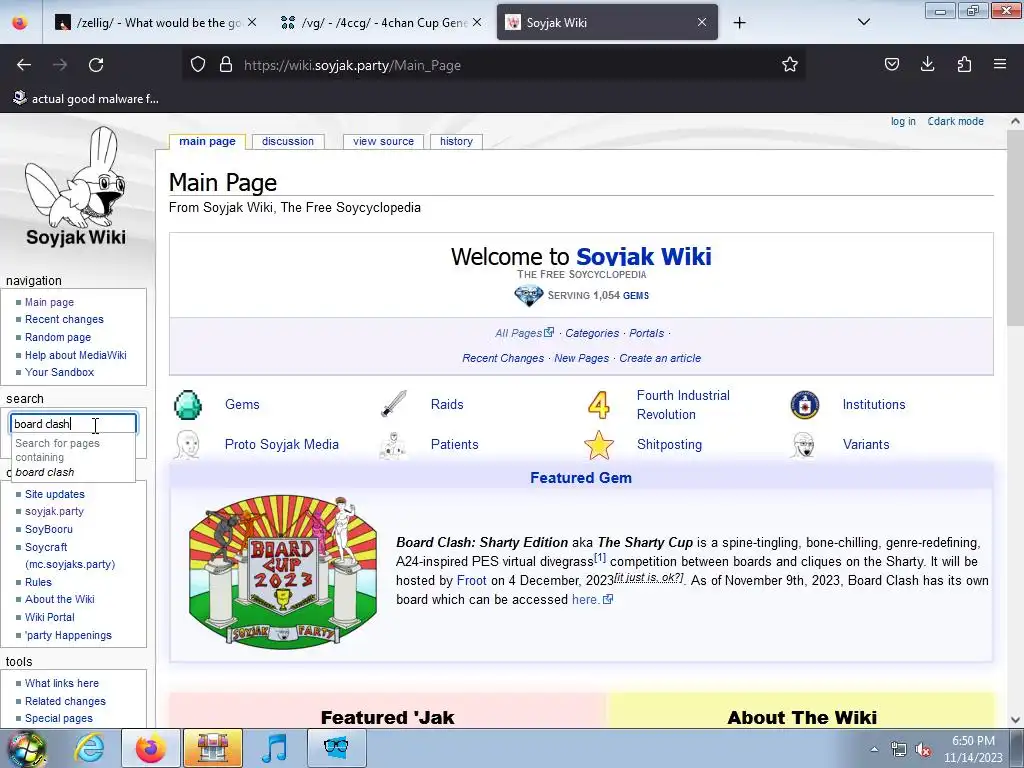Launch Internet Explorer from taskbar

pos(89,748)
